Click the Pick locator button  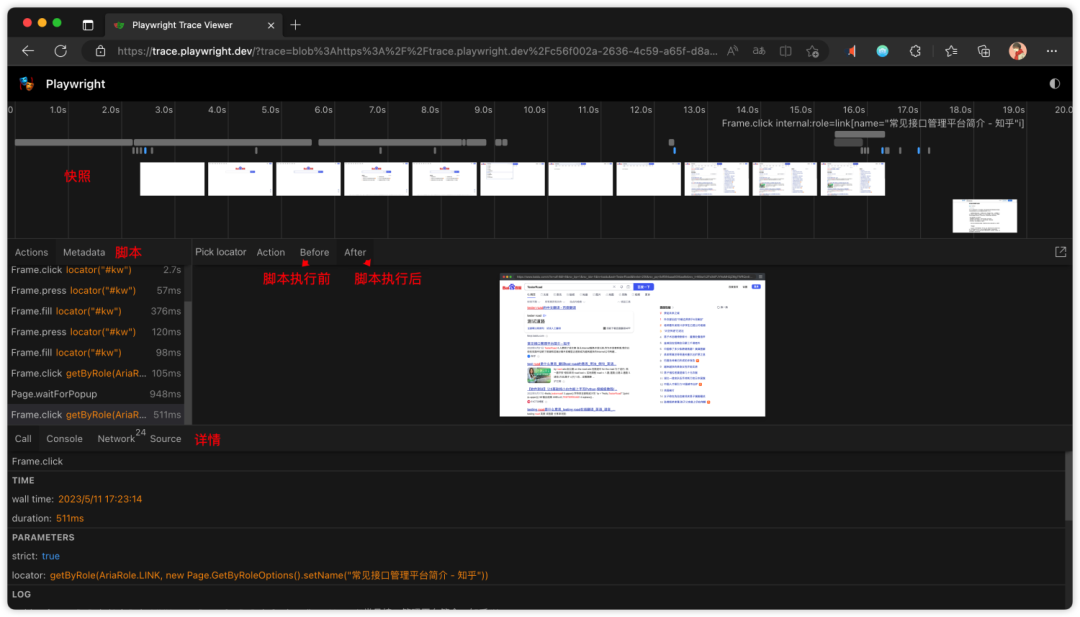click(x=220, y=252)
